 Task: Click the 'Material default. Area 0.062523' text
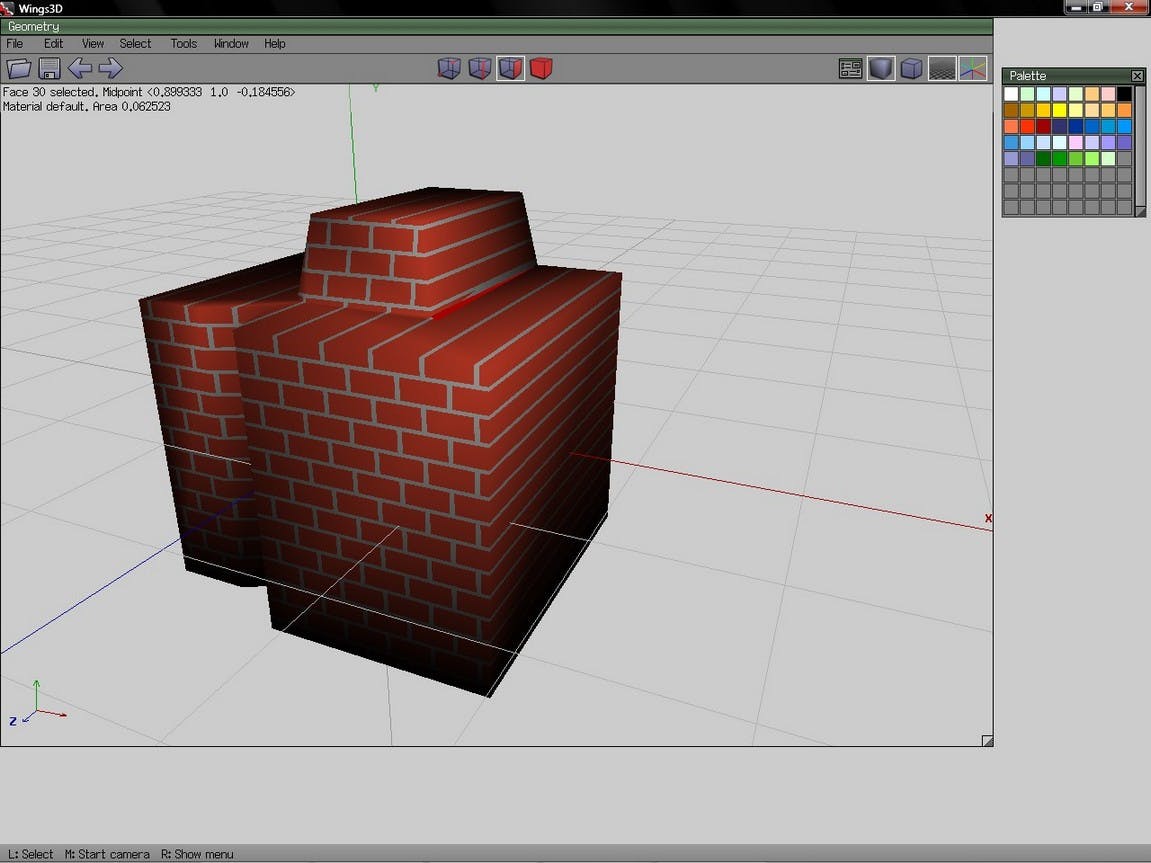(87, 106)
